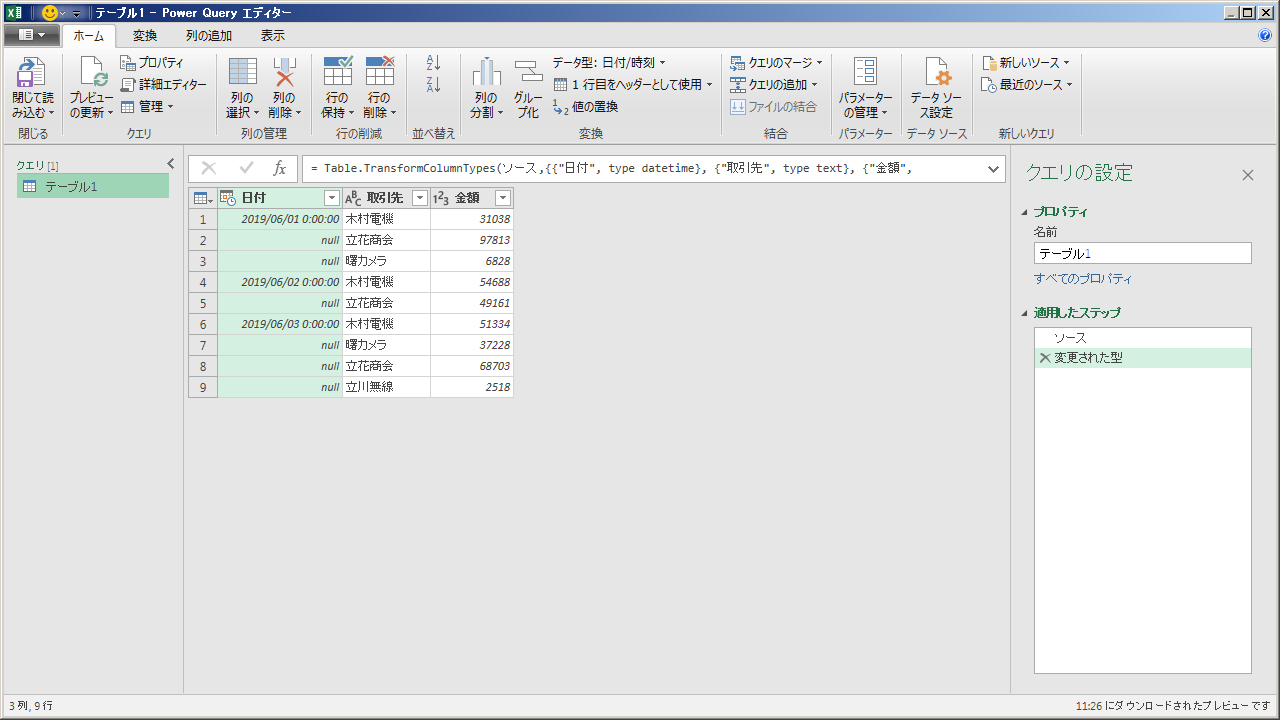The image size is (1280, 720).
Task: Open New Source (新しいソース) dropdown
Action: 1025,63
